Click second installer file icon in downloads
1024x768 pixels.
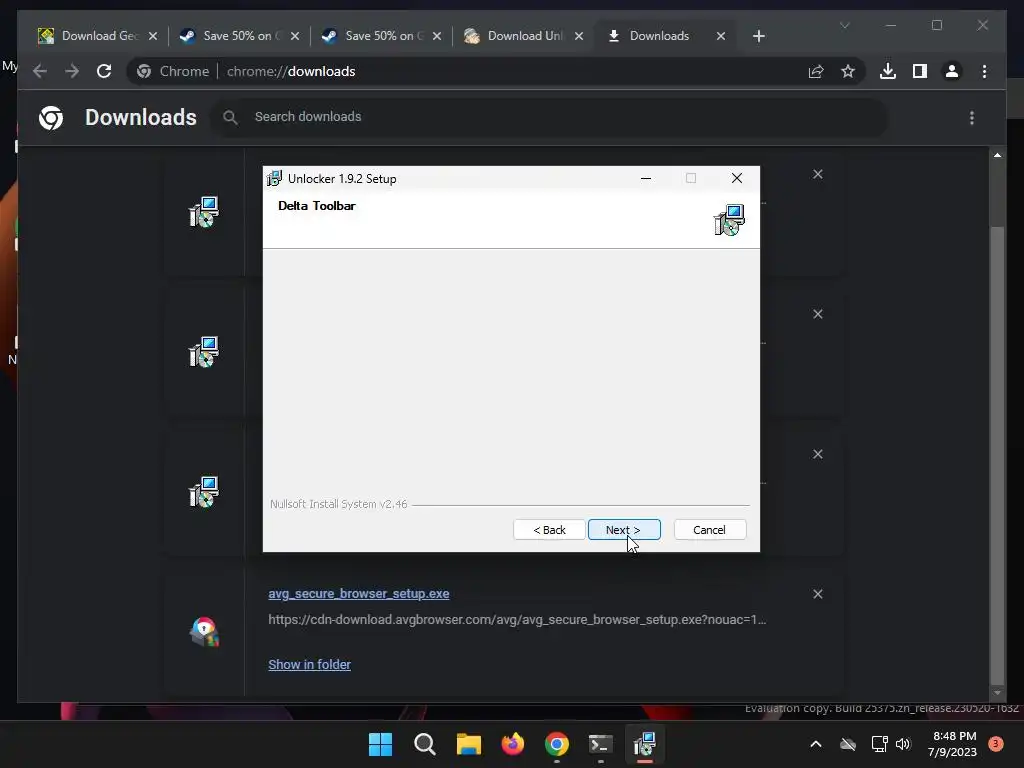(204, 352)
